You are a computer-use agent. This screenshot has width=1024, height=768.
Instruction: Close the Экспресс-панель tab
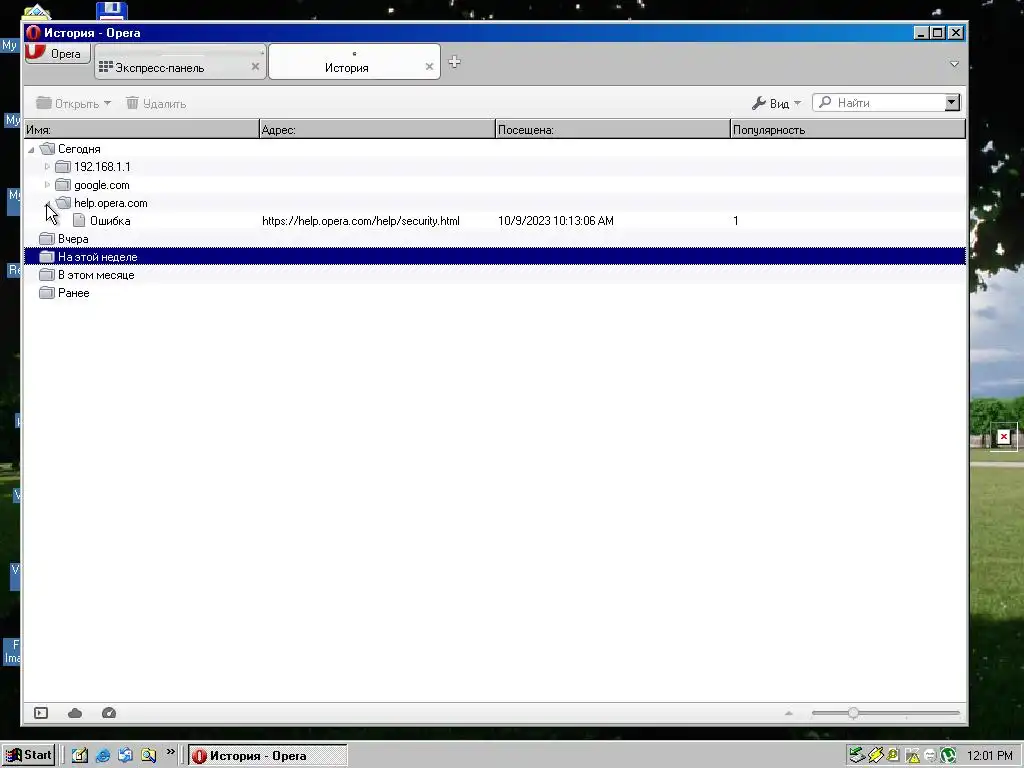click(255, 67)
